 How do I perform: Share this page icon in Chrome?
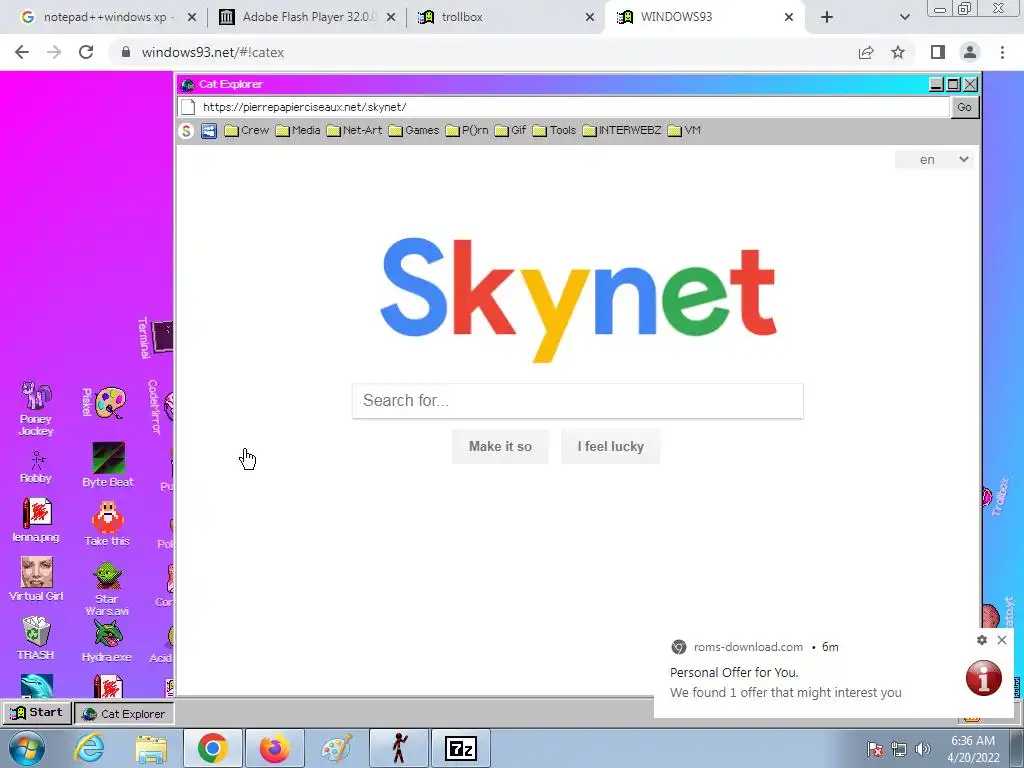866,52
